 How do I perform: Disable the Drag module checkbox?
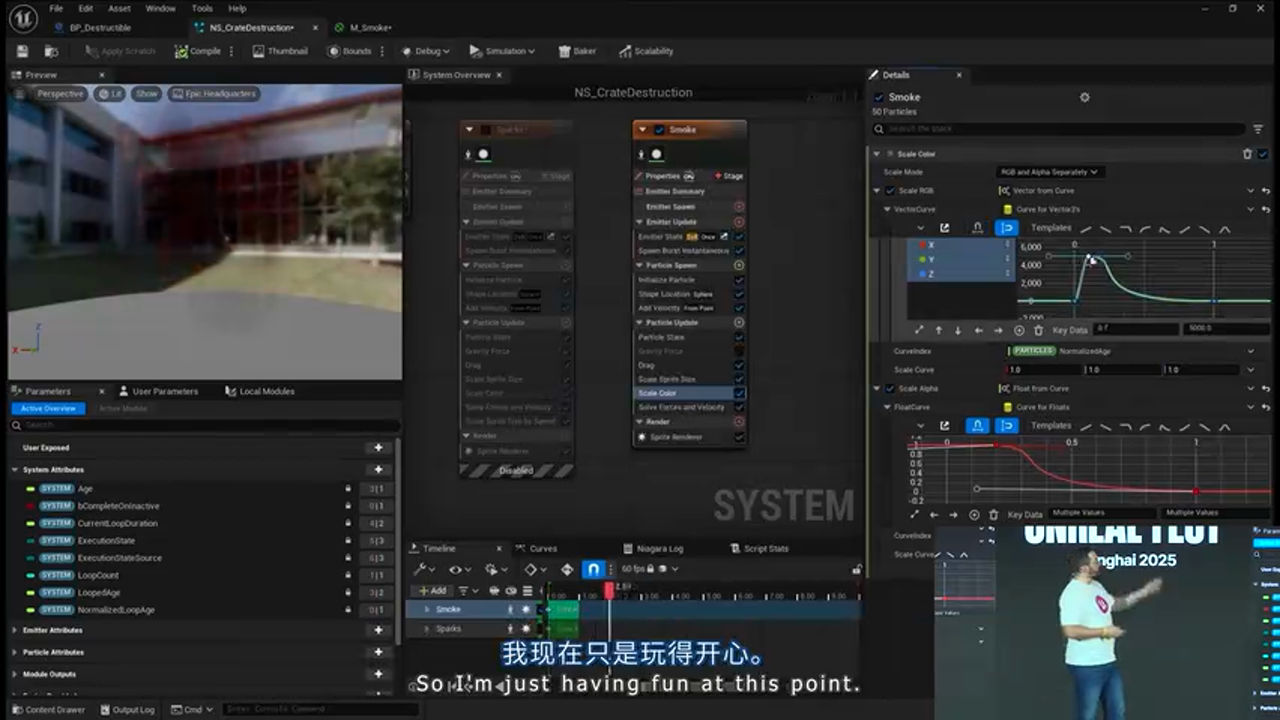pos(740,365)
